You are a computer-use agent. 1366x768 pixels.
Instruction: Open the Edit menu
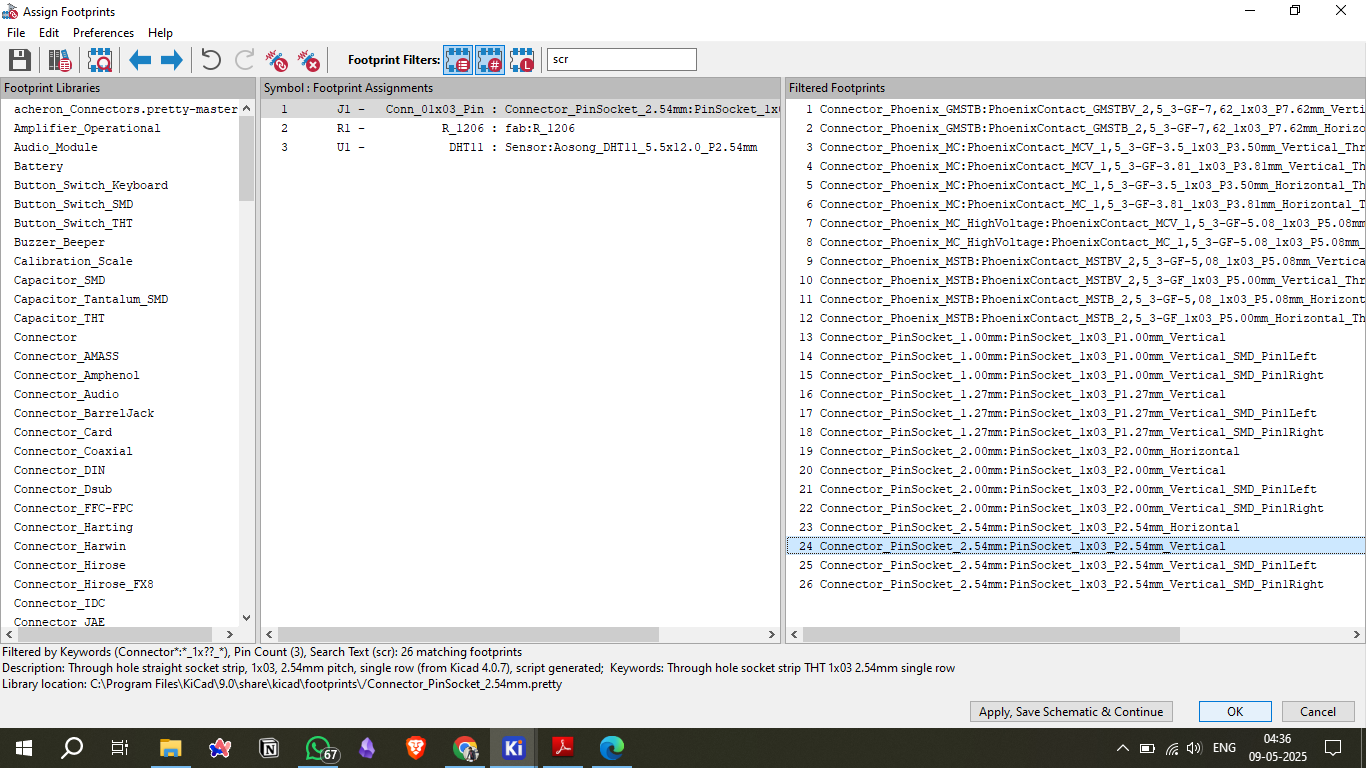click(49, 33)
